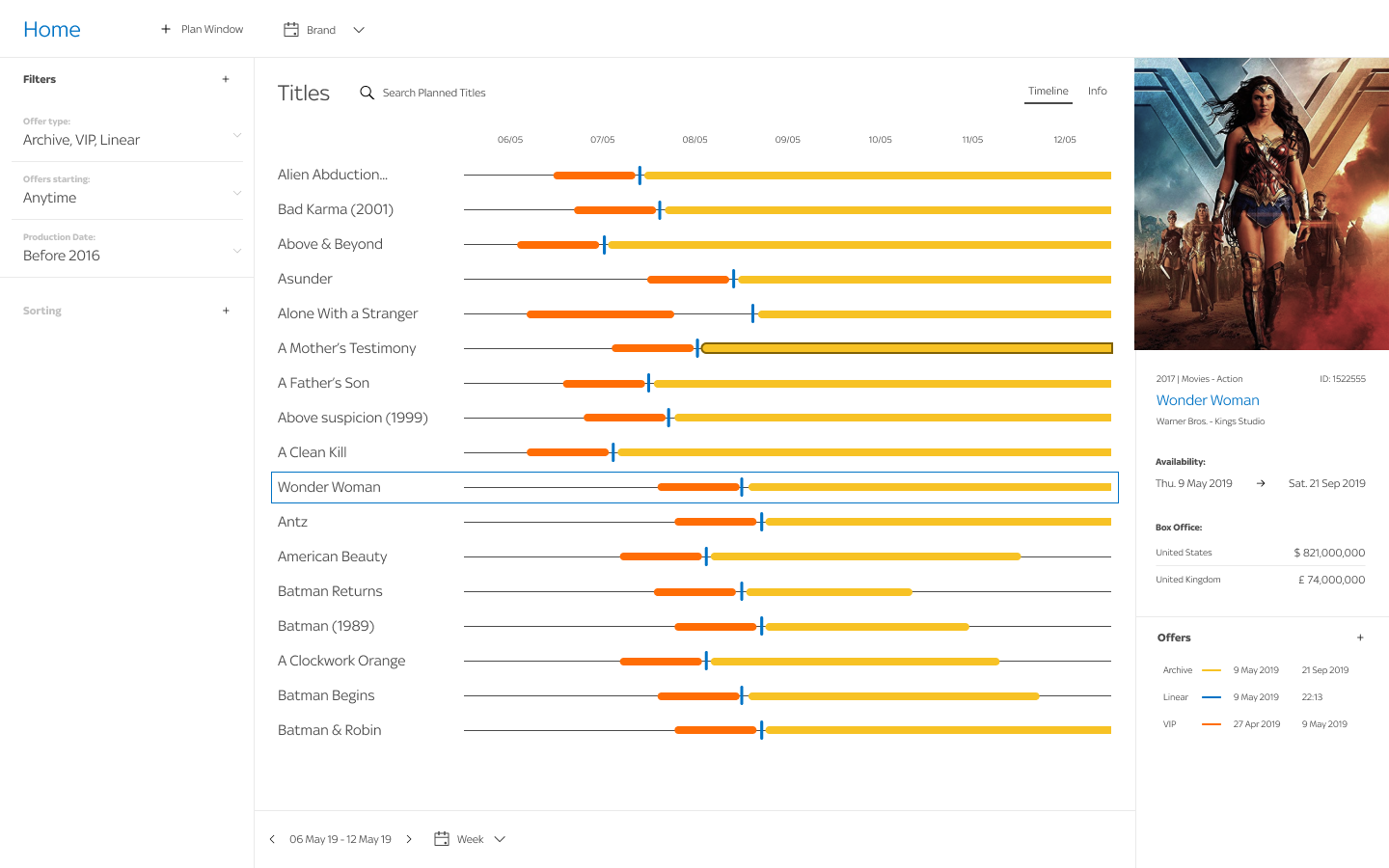Click the 09/05 date column header
1389x868 pixels.
[788, 140]
